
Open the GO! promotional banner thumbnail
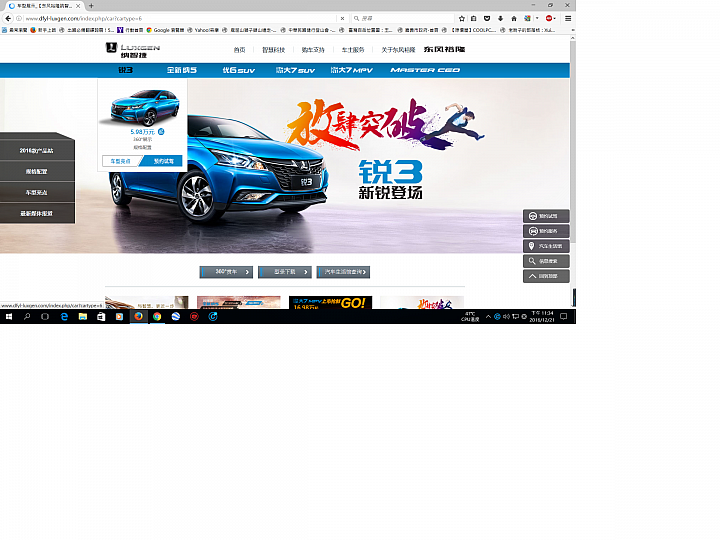[330, 302]
